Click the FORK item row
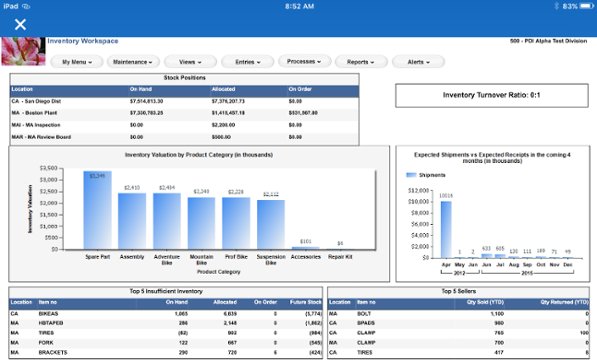 tap(166, 343)
